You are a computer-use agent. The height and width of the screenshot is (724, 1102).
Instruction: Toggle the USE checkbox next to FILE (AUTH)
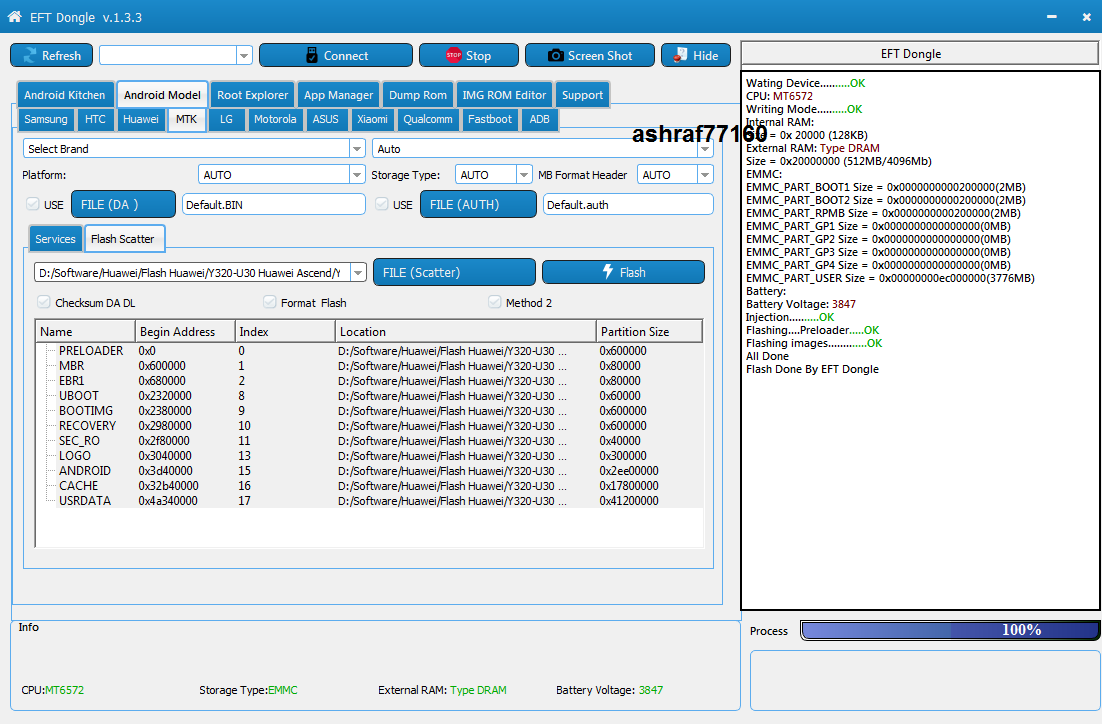pyautogui.click(x=382, y=204)
